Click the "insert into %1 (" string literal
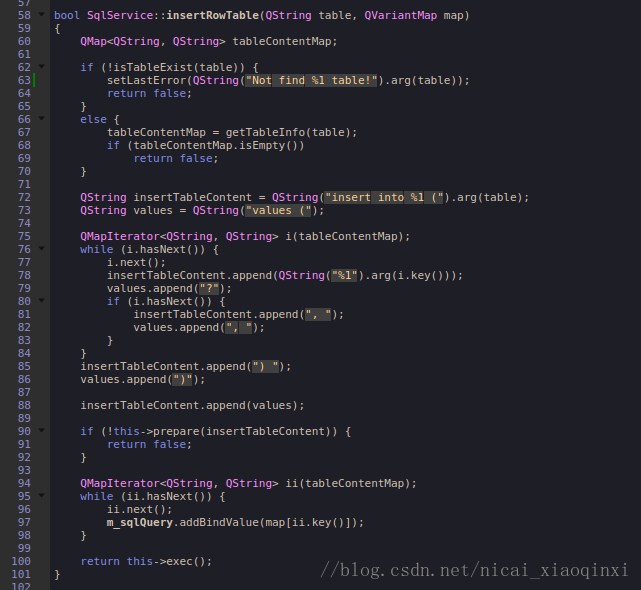The image size is (641, 590). point(384,197)
